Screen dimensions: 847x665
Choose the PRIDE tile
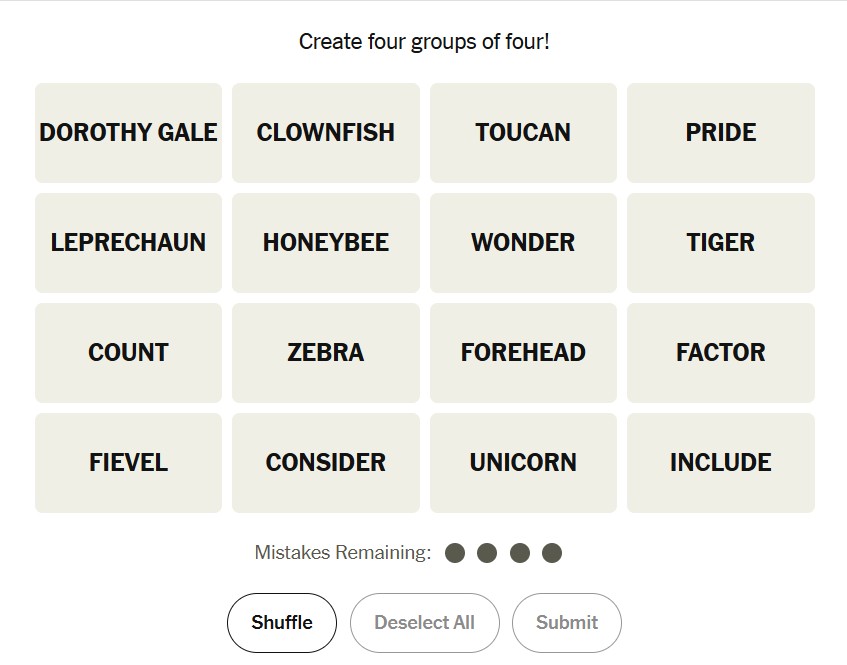point(721,133)
